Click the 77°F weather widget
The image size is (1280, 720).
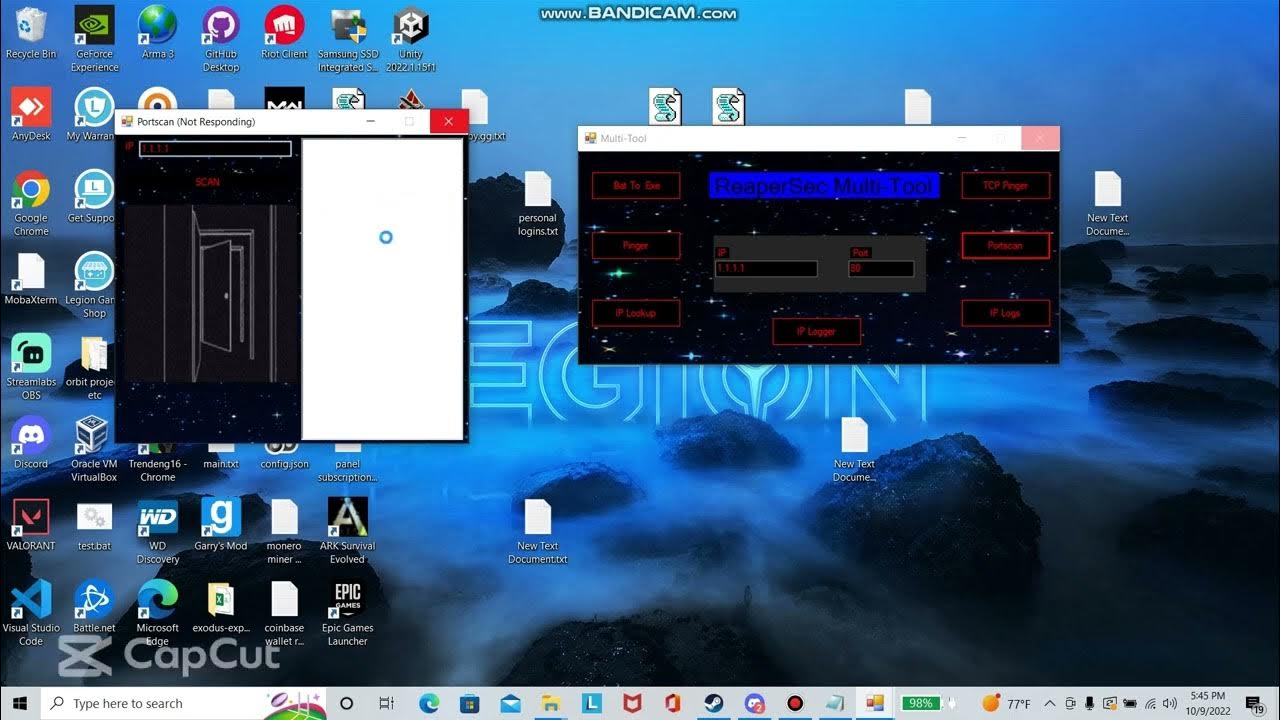pyautogui.click(x=1007, y=703)
